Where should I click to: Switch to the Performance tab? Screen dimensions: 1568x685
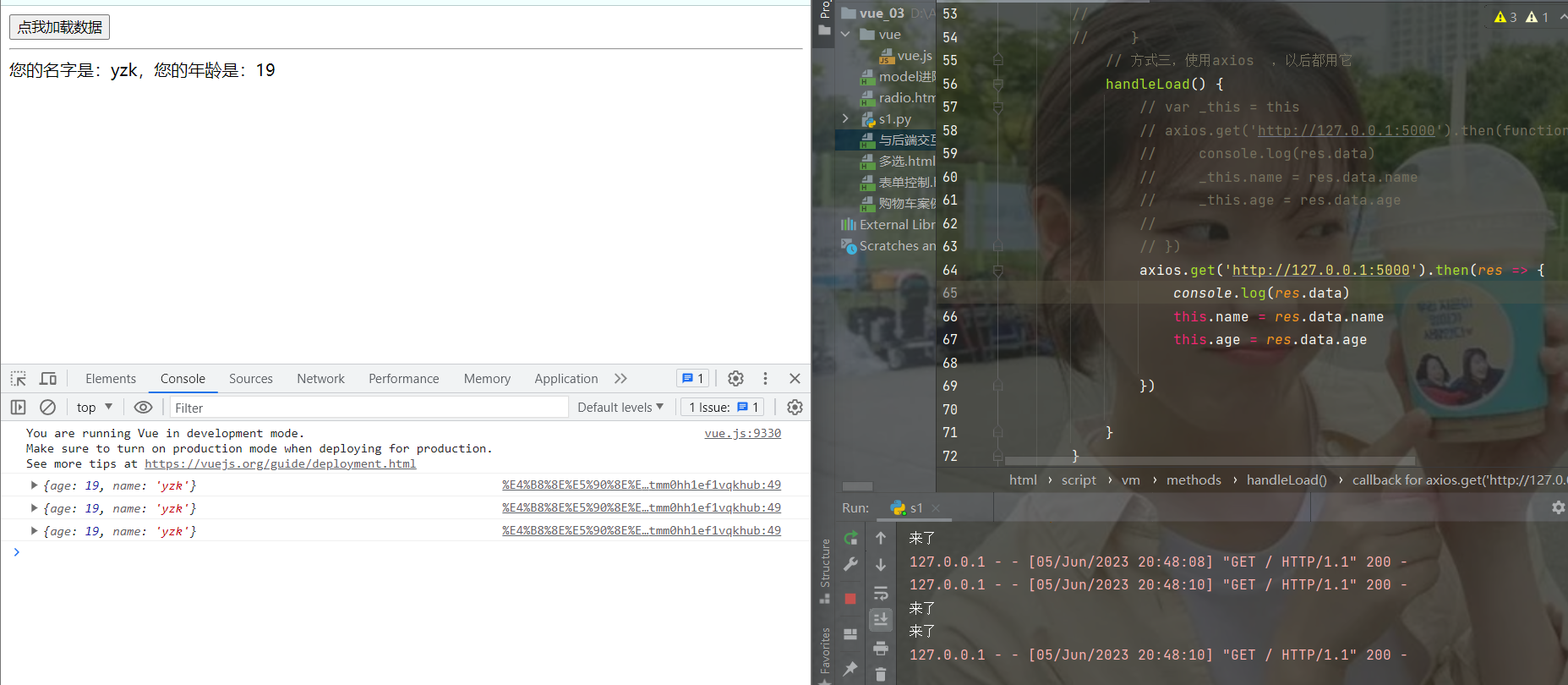(x=404, y=379)
